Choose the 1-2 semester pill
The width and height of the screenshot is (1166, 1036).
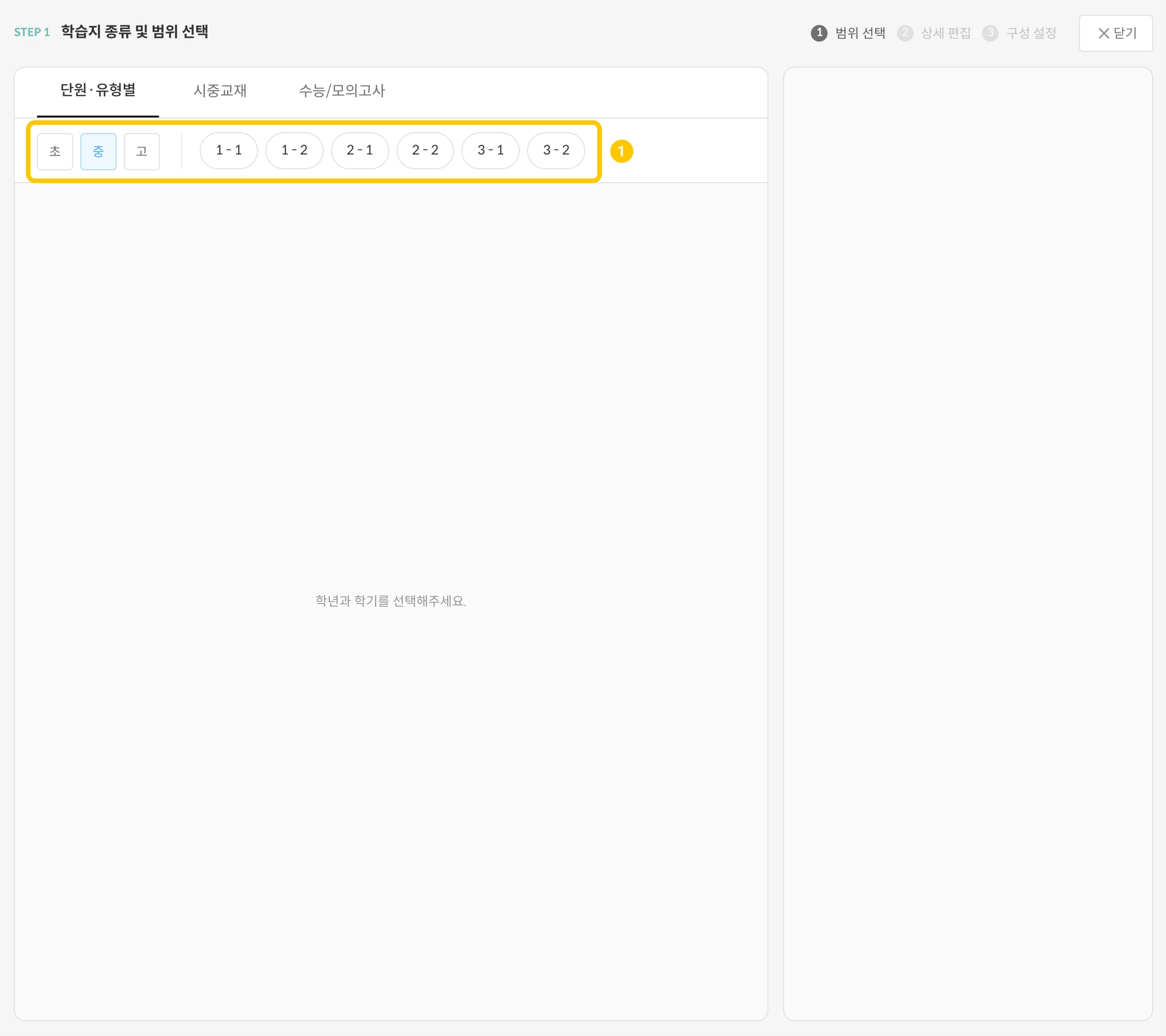coord(294,151)
